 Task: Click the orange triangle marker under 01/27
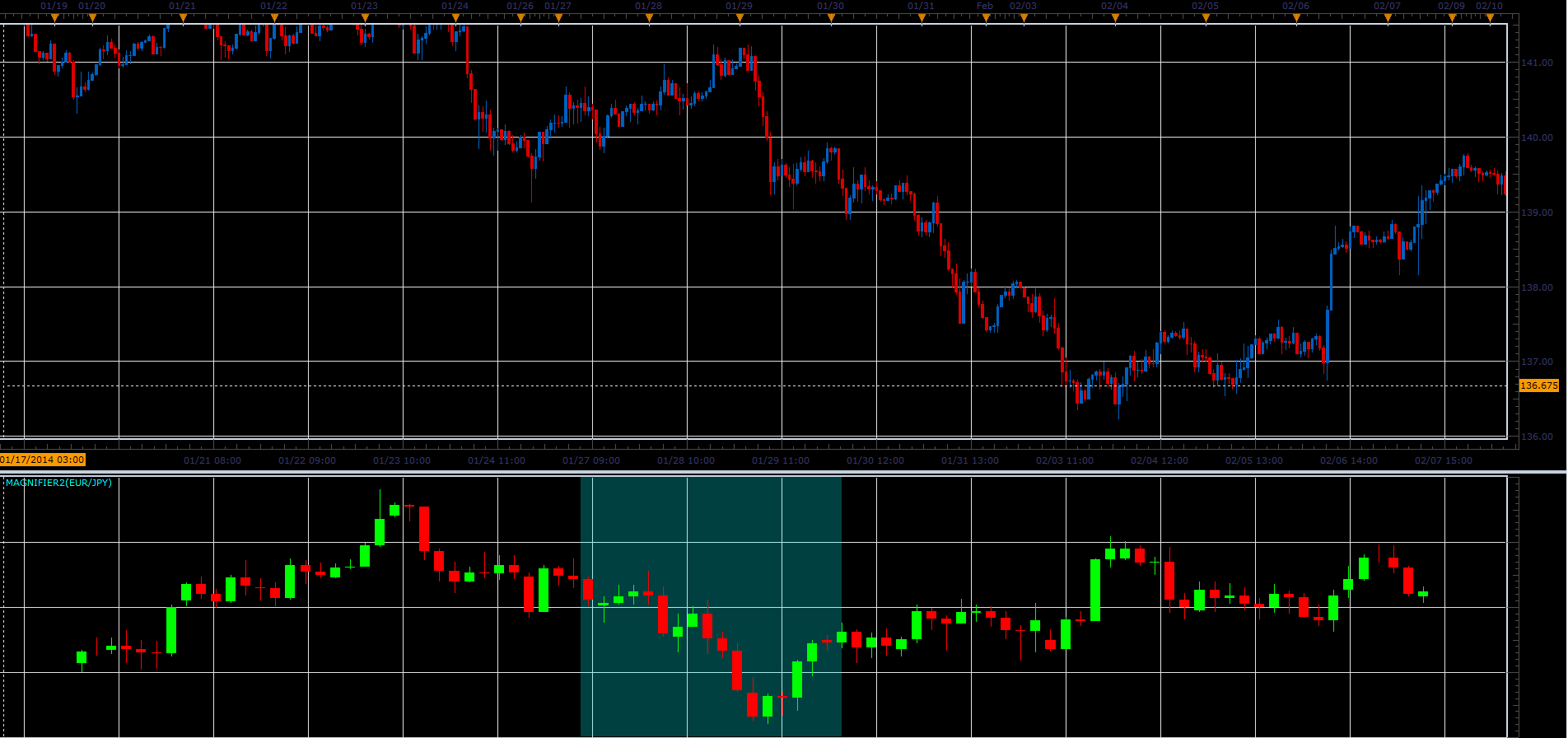558,18
